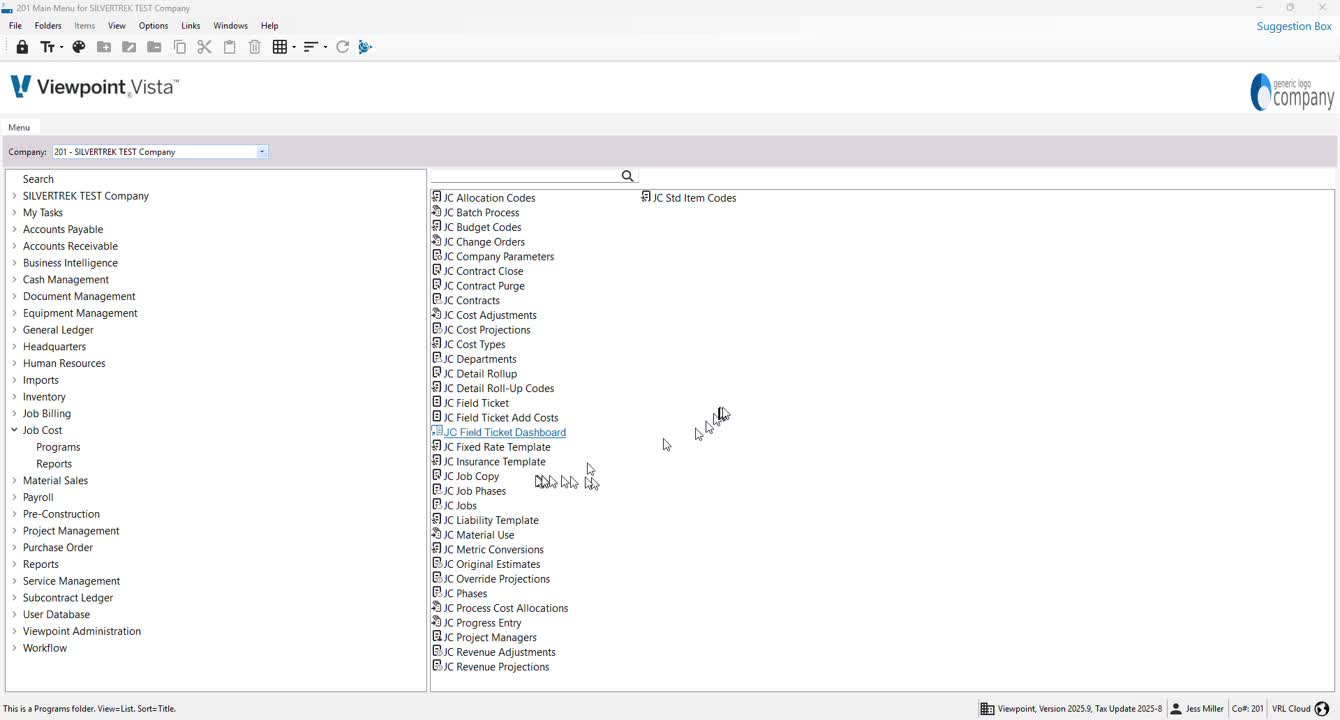The image size is (1340, 720).
Task: Click the JC Jobs program icon
Action: (x=437, y=505)
